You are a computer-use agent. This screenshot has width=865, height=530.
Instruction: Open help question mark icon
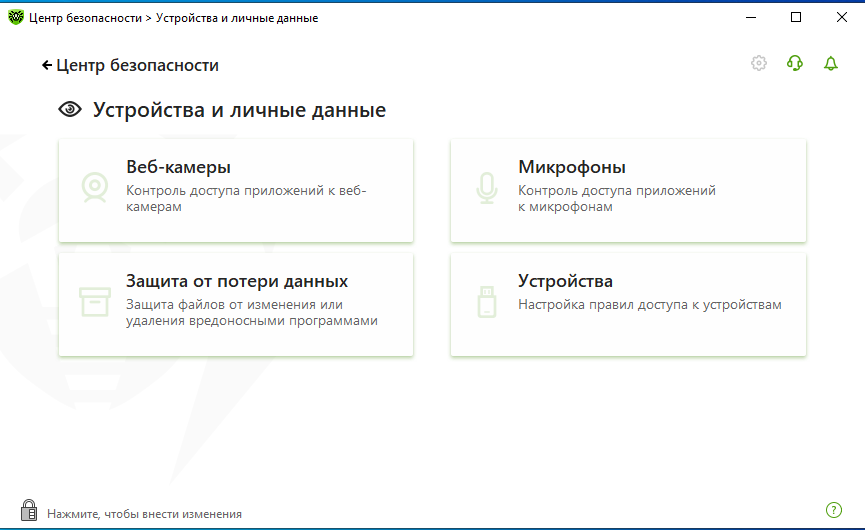pyautogui.click(x=834, y=510)
